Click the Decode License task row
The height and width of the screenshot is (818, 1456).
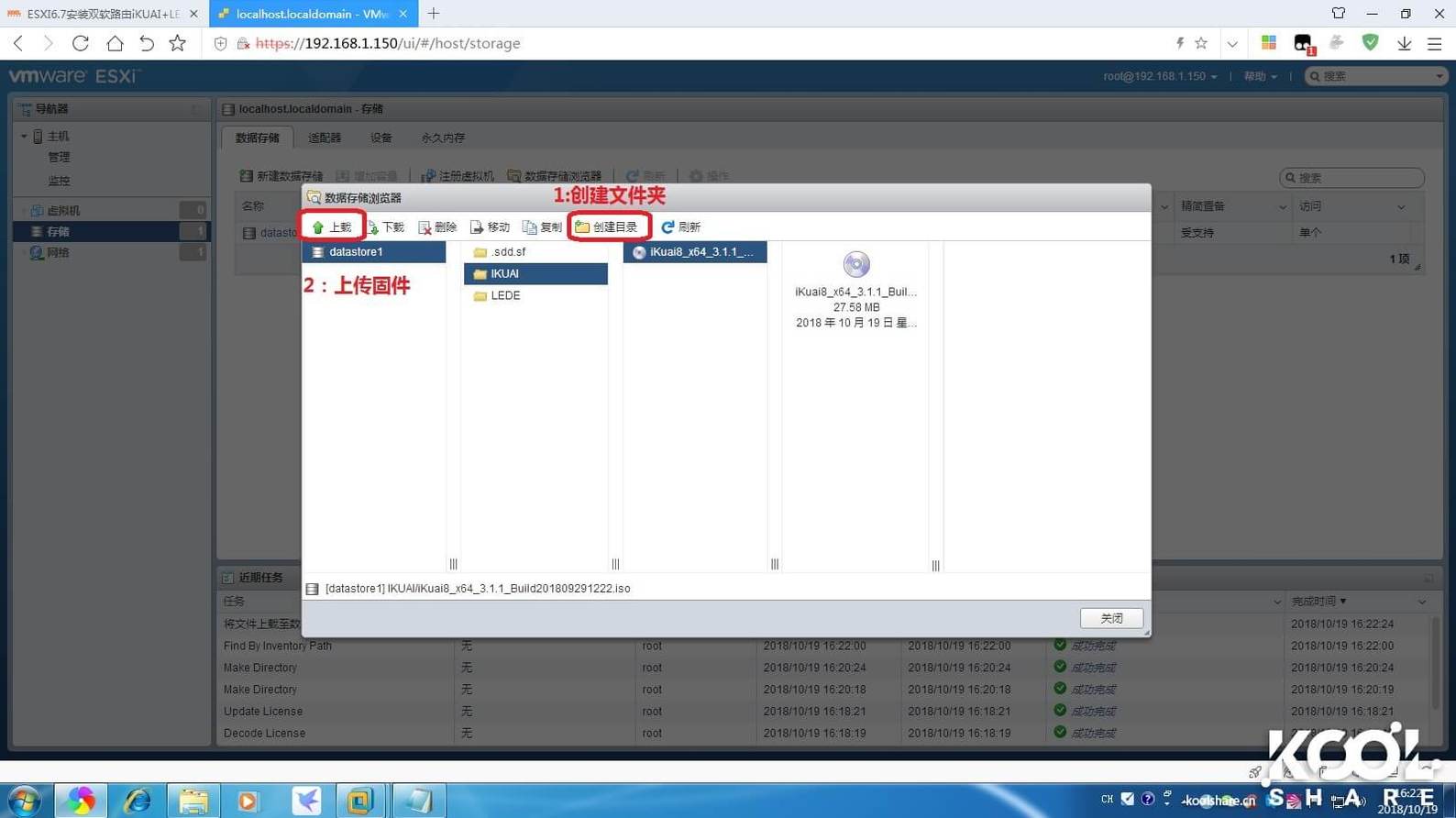point(825,733)
